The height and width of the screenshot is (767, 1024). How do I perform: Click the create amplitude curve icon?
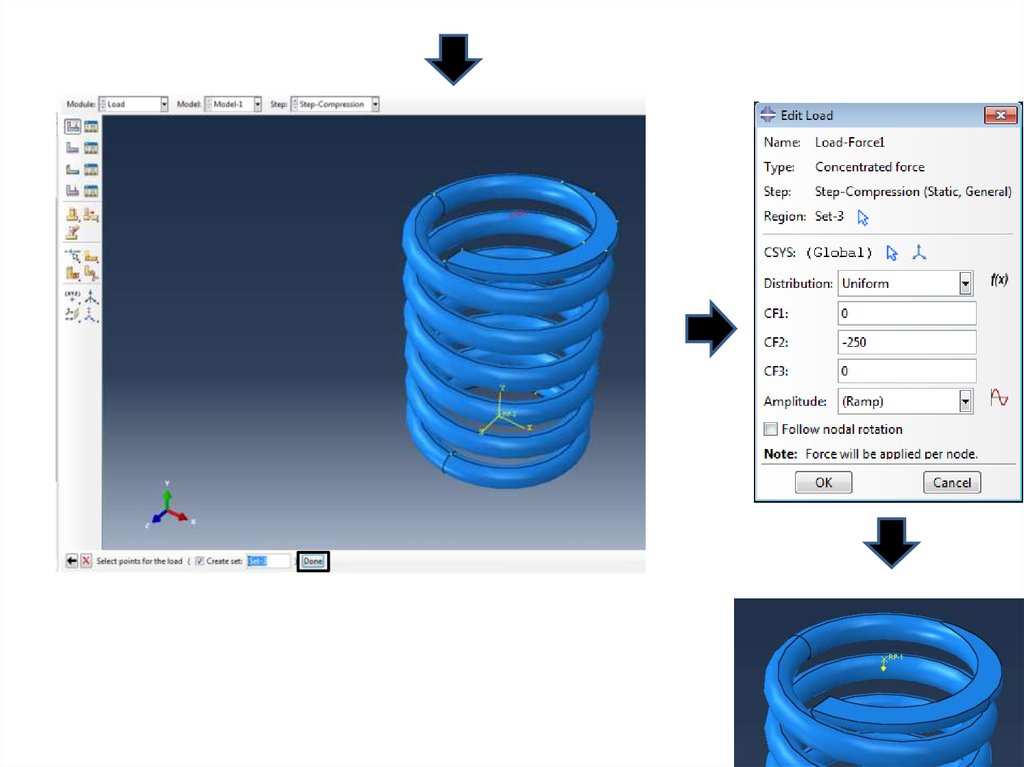pos(999,397)
